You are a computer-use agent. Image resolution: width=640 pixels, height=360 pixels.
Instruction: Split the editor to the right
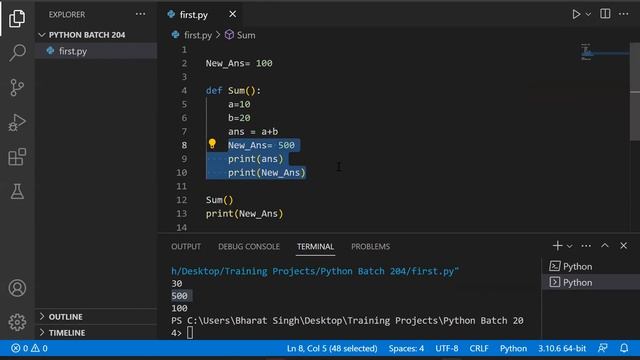click(x=605, y=14)
